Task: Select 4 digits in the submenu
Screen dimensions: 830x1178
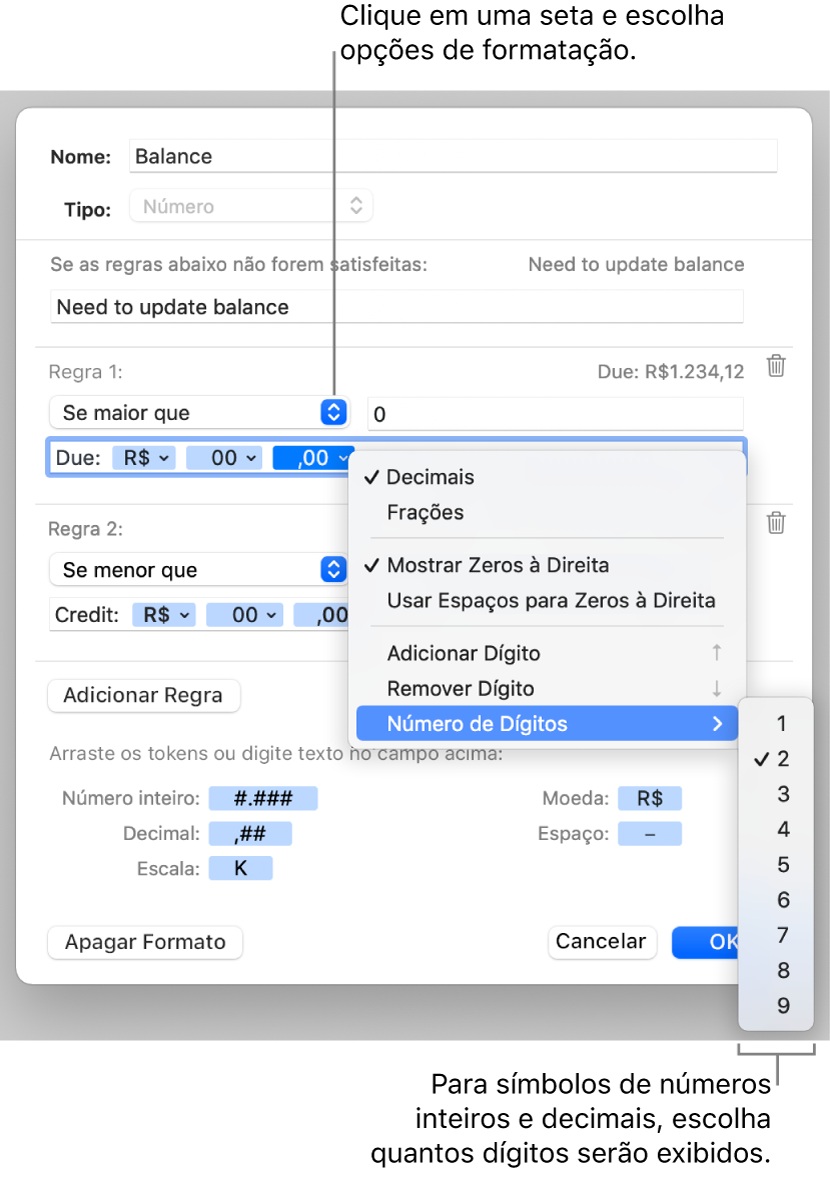Action: (x=777, y=829)
